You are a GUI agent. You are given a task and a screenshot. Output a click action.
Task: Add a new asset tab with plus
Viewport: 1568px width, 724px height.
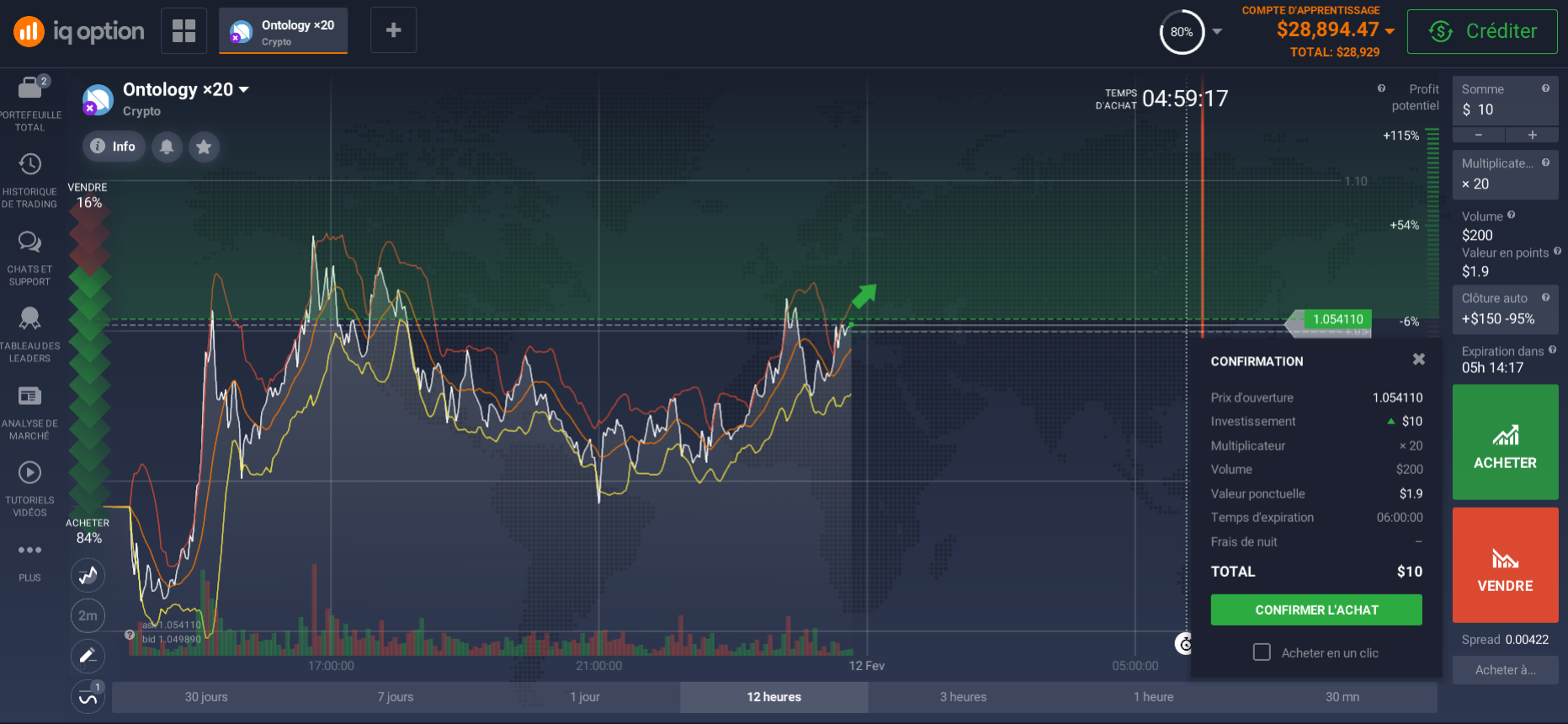tap(393, 30)
